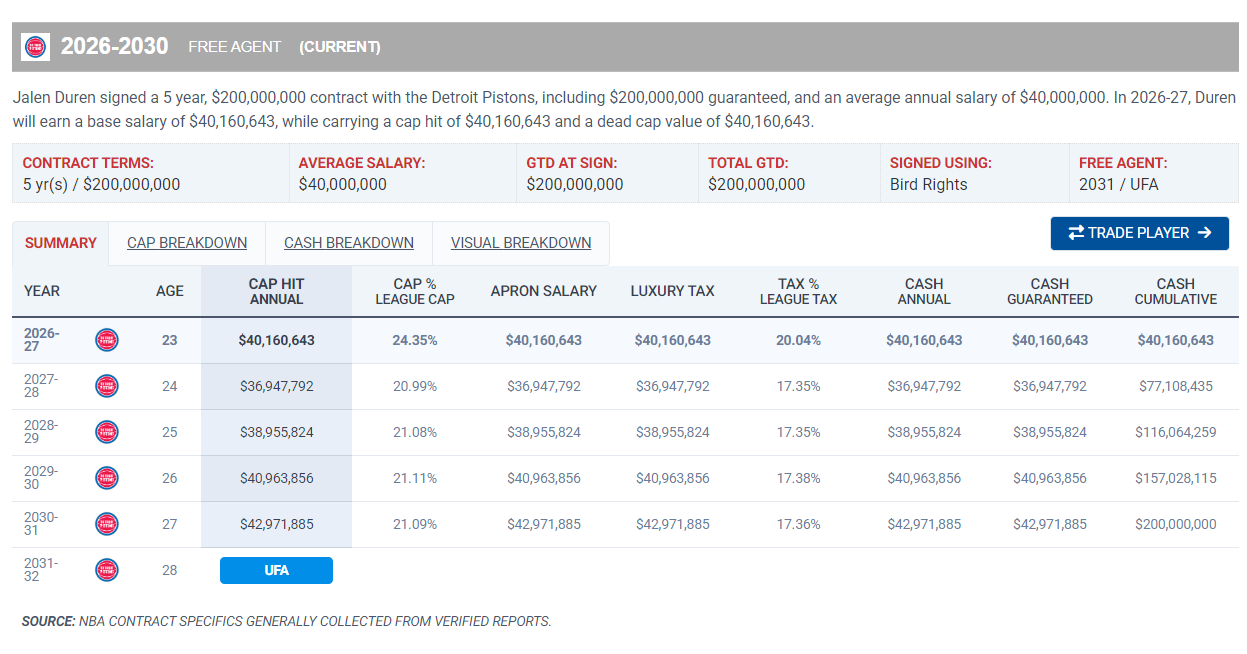
Task: Click the Luxury Tax column header
Action: pyautogui.click(x=673, y=291)
